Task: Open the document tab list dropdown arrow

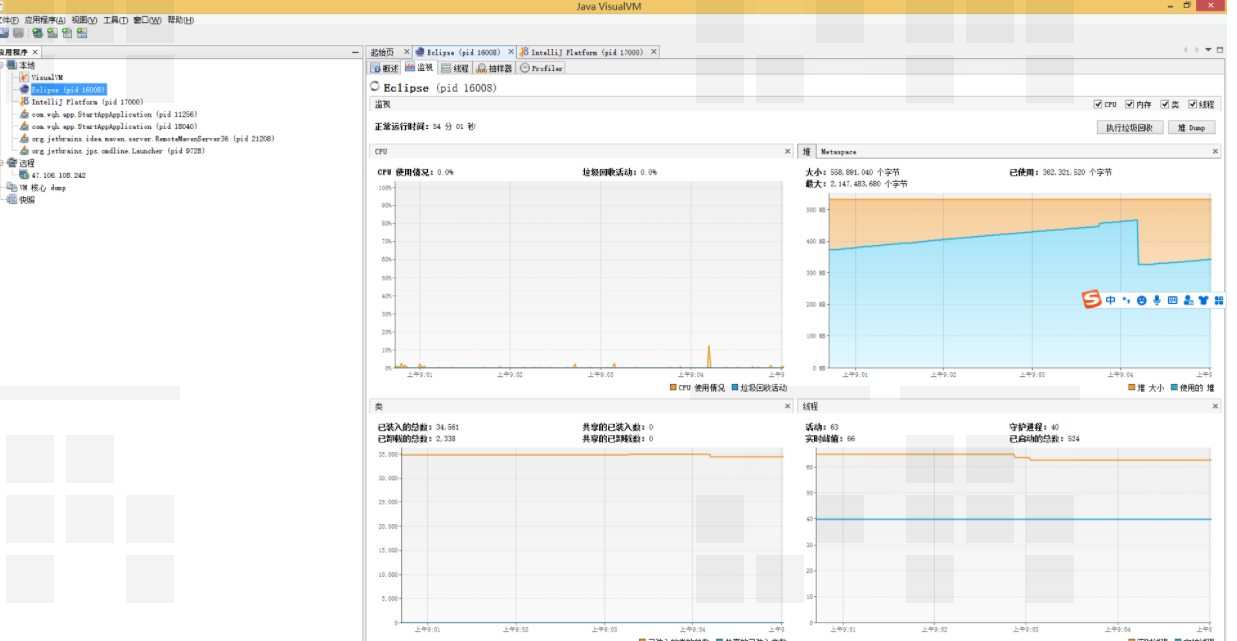Action: [x=1208, y=50]
